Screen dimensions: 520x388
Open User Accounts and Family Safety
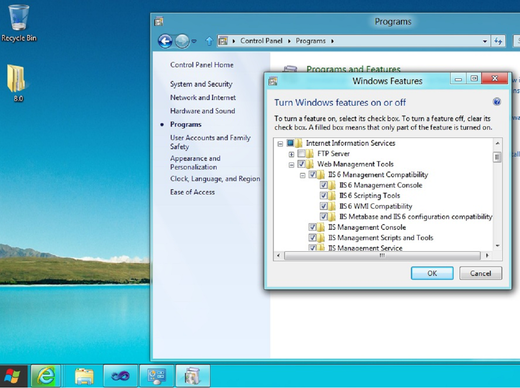[x=210, y=142]
